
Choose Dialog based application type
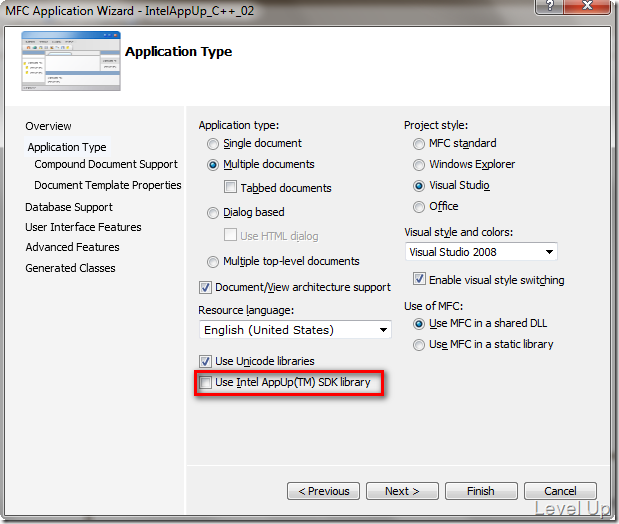213,213
